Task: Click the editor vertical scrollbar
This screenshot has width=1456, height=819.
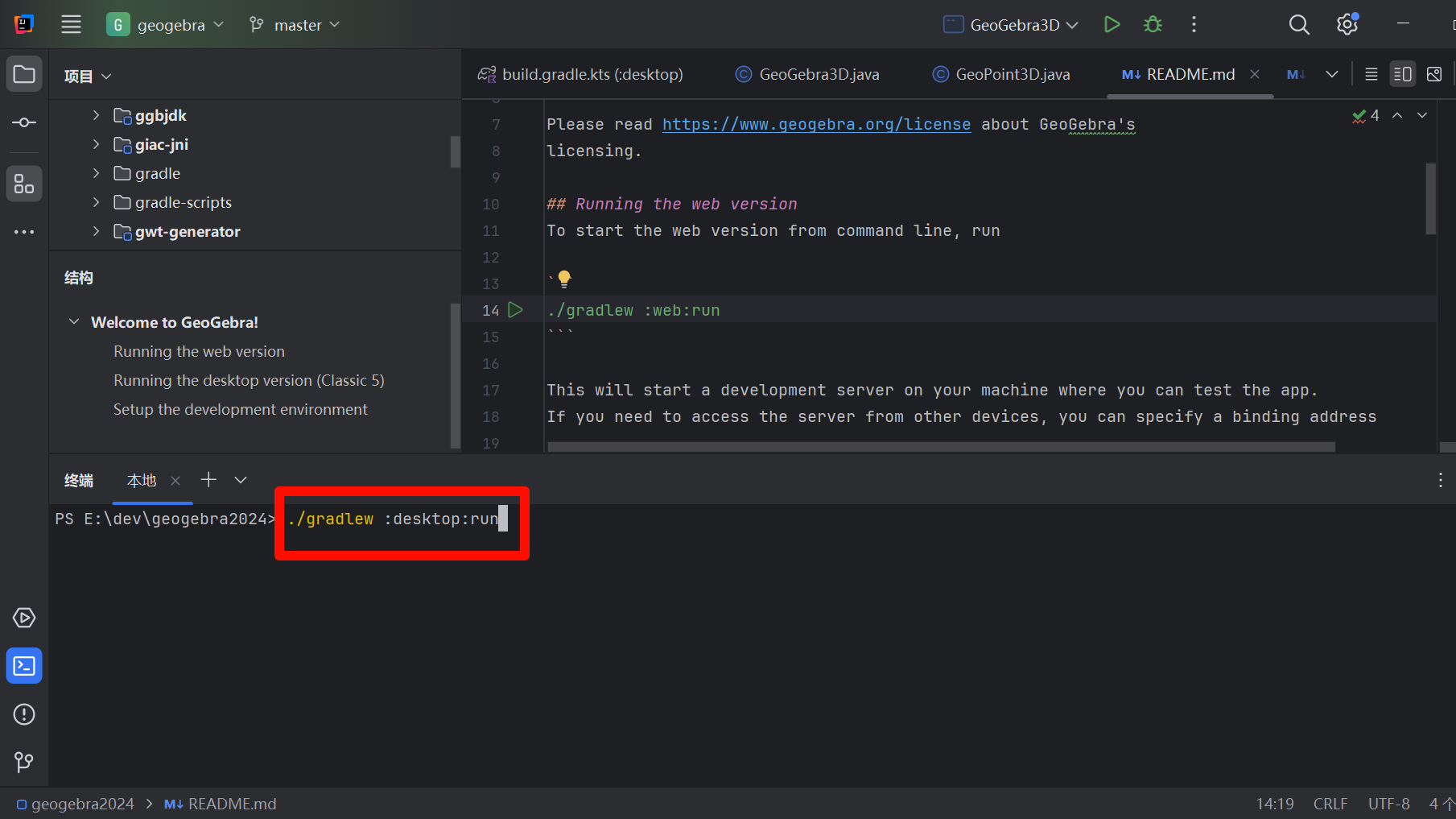Action: [x=1430, y=198]
